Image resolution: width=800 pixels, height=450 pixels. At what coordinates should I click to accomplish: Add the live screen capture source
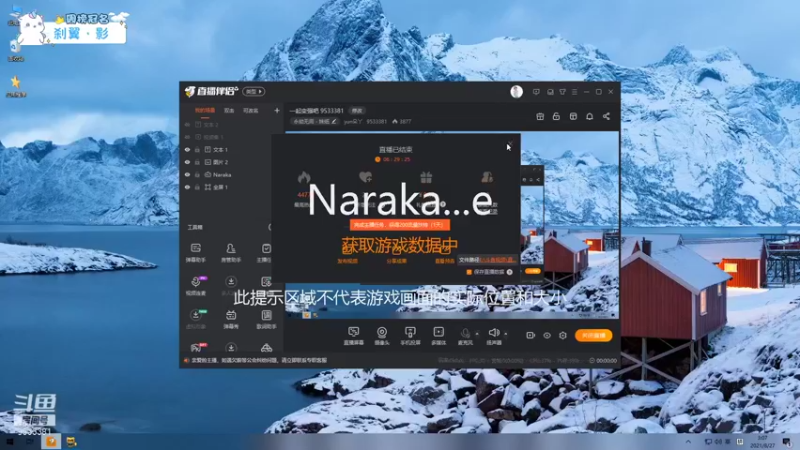(x=353, y=336)
